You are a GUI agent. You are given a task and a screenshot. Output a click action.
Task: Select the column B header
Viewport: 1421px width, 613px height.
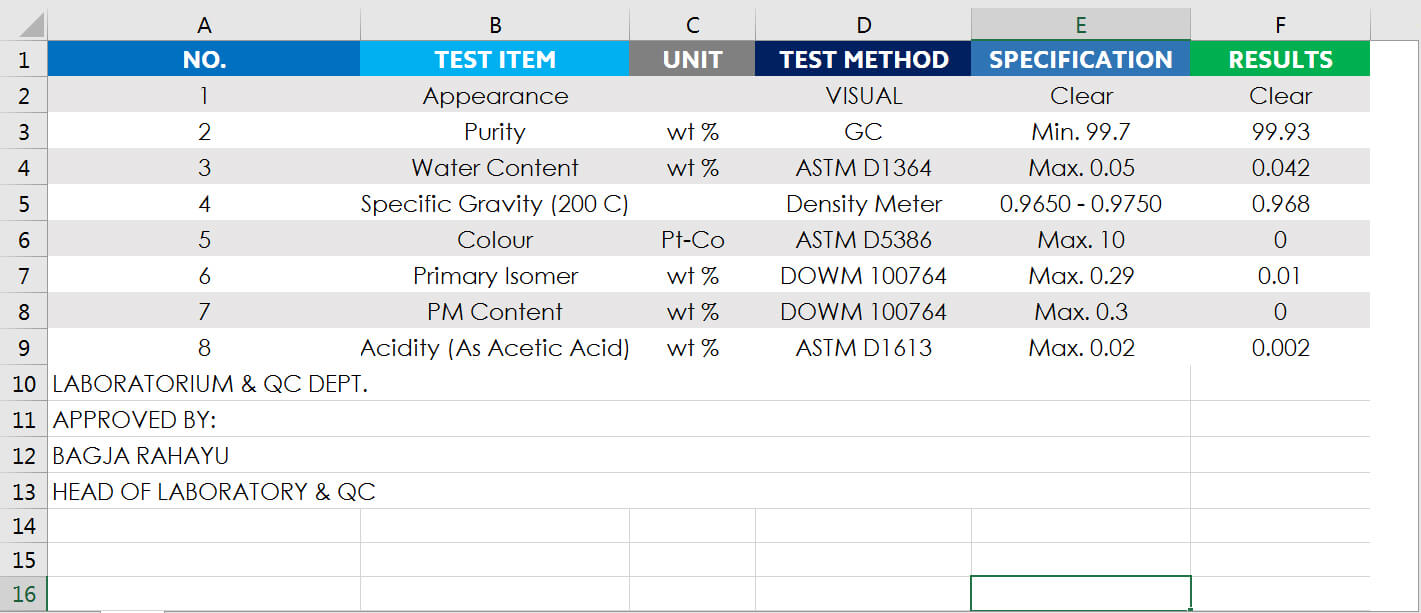[495, 25]
